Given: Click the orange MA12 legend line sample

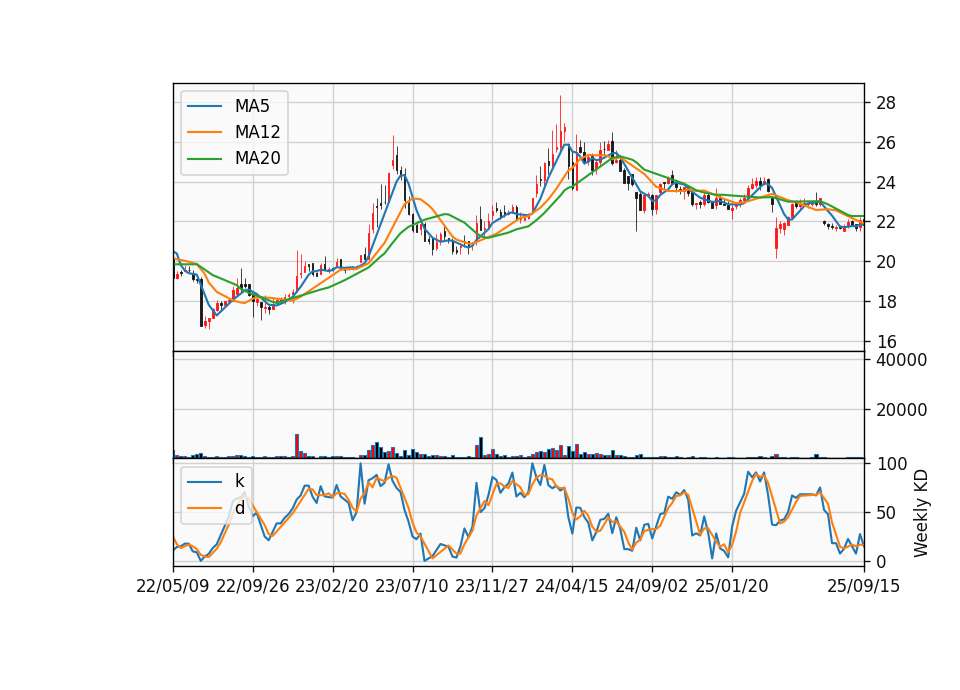Looking at the screenshot, I should (205, 132).
